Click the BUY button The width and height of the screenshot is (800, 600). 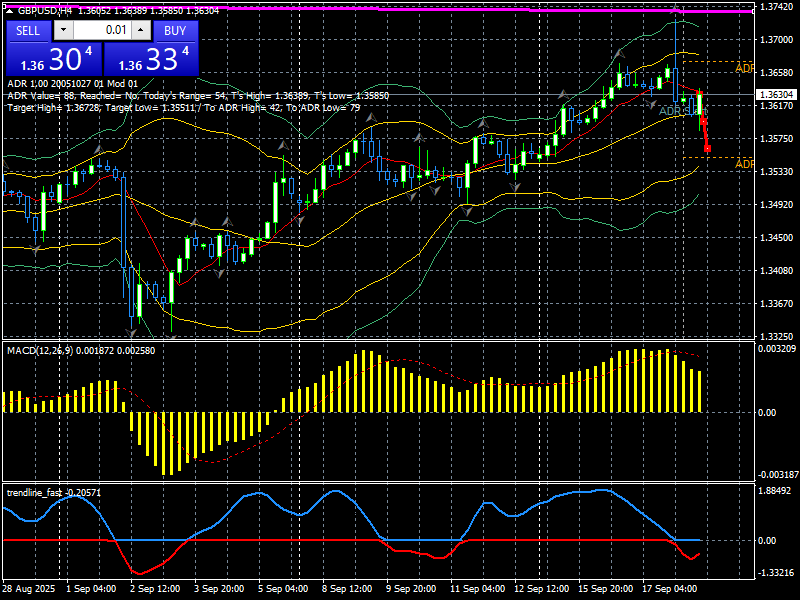(x=175, y=31)
